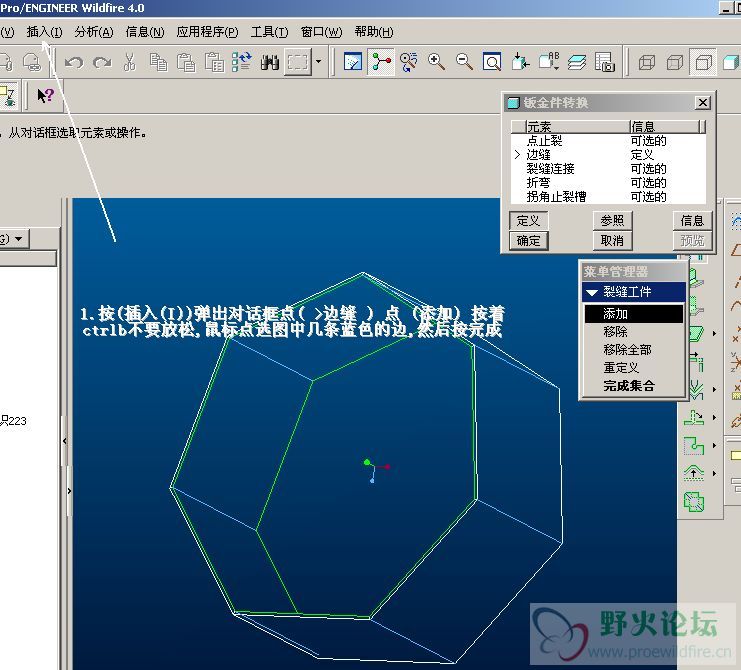Screen dimensions: 741x670
Task: Choose 移除 in menu manager
Action: pyautogui.click(x=633, y=332)
